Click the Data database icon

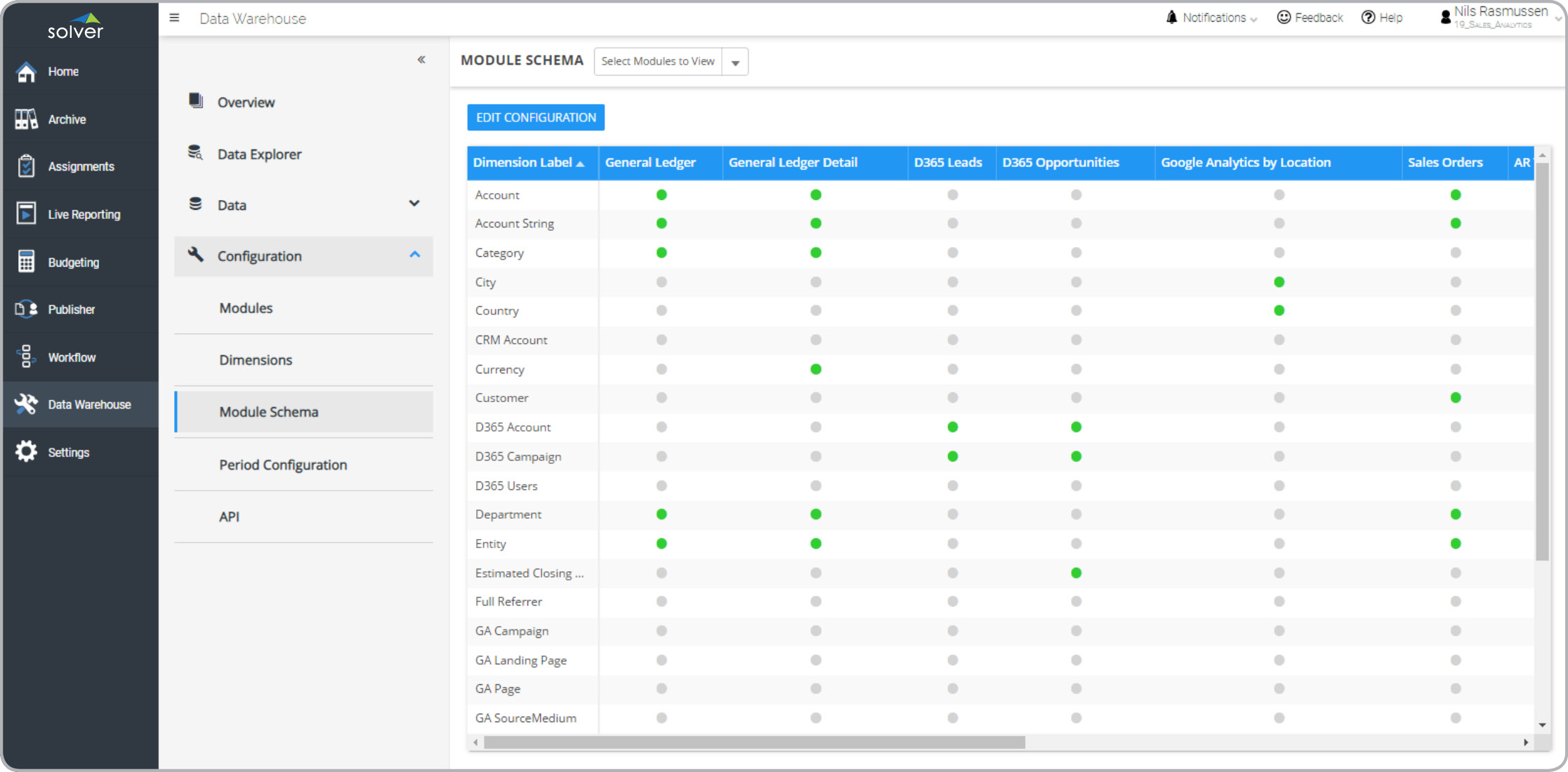tap(196, 204)
